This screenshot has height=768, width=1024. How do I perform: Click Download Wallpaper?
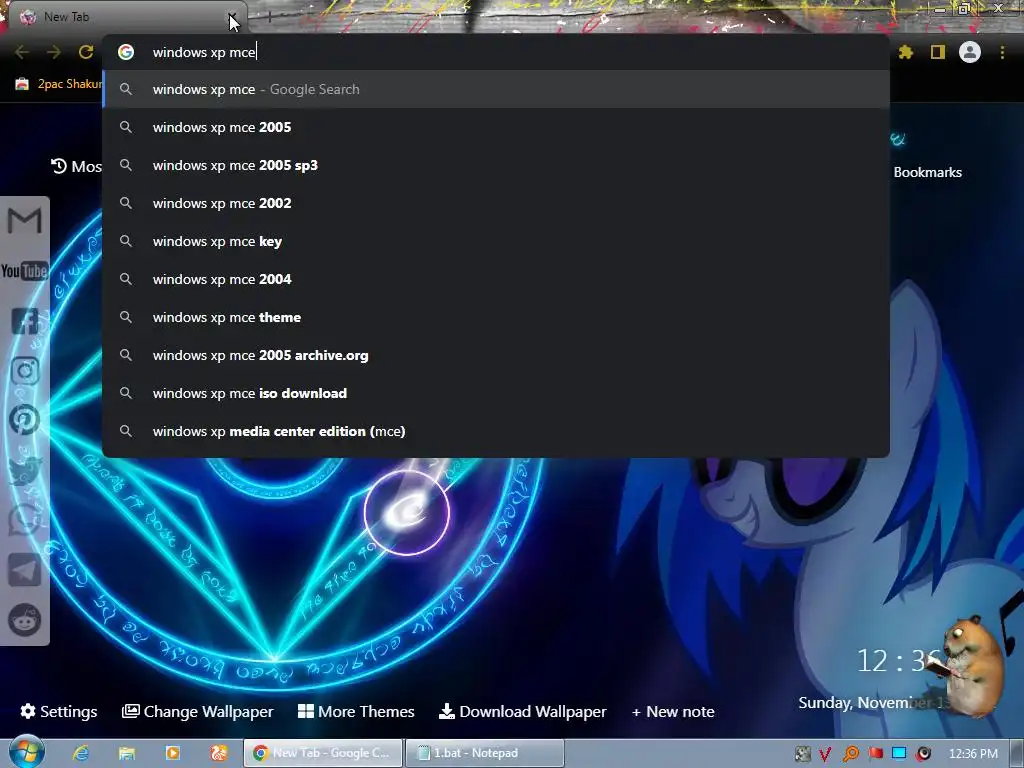click(x=522, y=711)
